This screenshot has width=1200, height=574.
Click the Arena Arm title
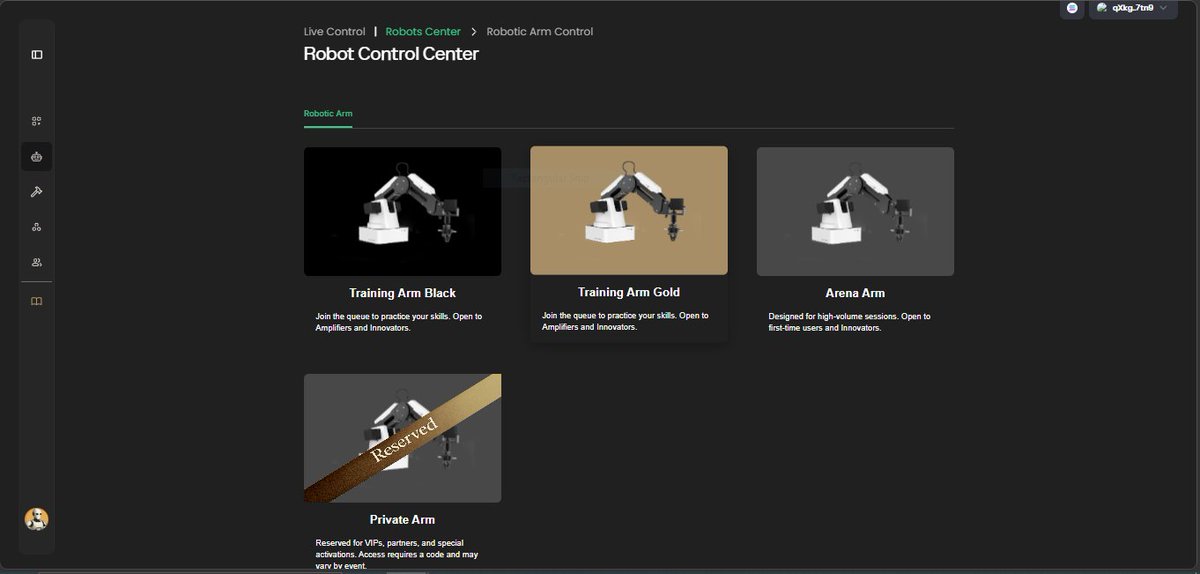855,293
